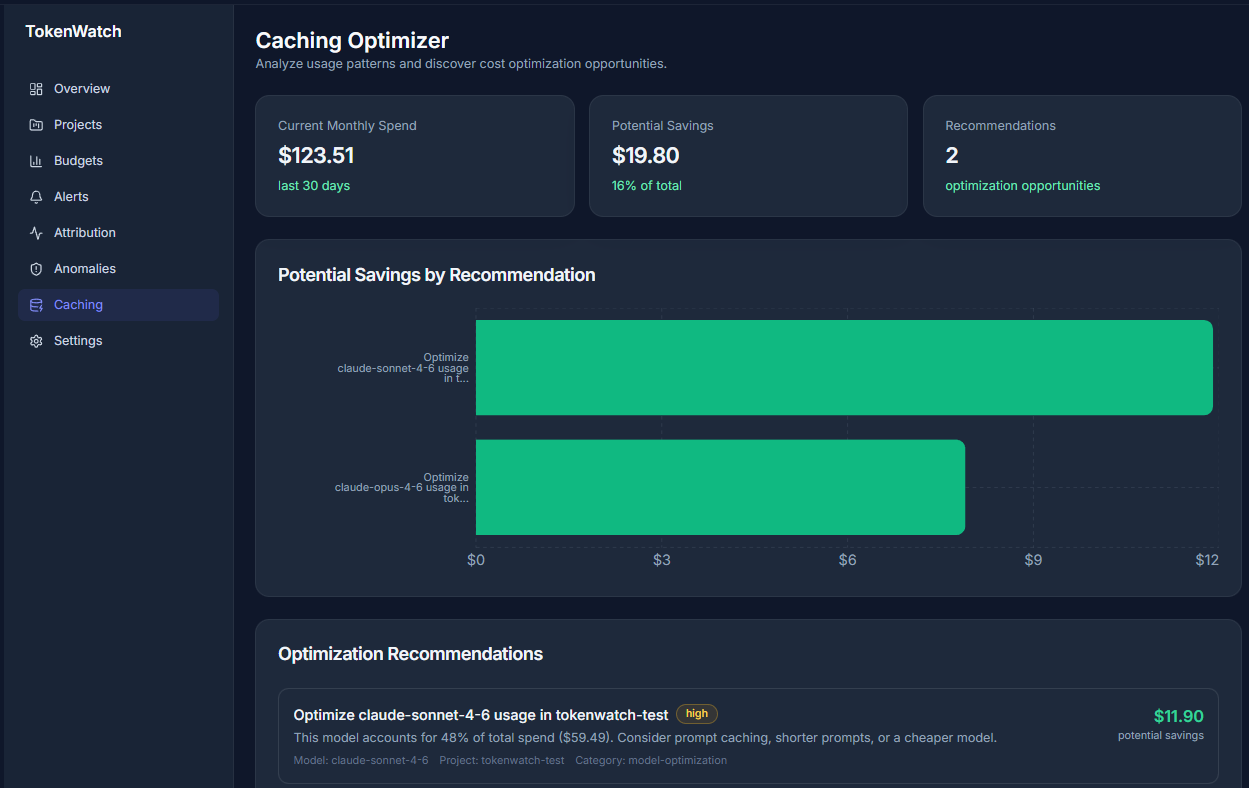Select the Budgets bar-chart icon
The height and width of the screenshot is (788, 1249).
(38, 160)
